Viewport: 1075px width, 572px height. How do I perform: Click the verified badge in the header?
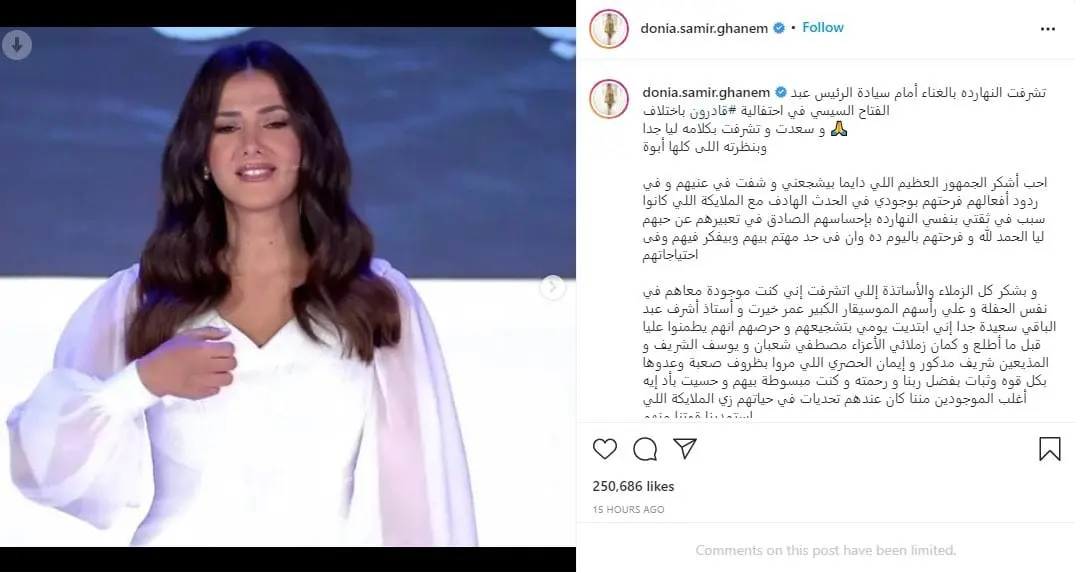(x=779, y=28)
